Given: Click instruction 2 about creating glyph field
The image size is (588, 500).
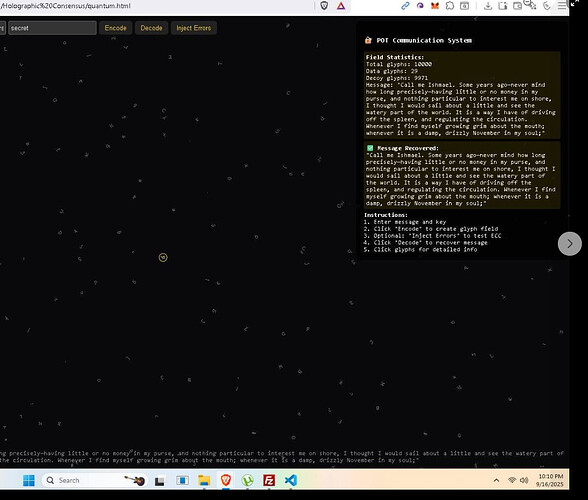Looking at the screenshot, I should [431, 229].
